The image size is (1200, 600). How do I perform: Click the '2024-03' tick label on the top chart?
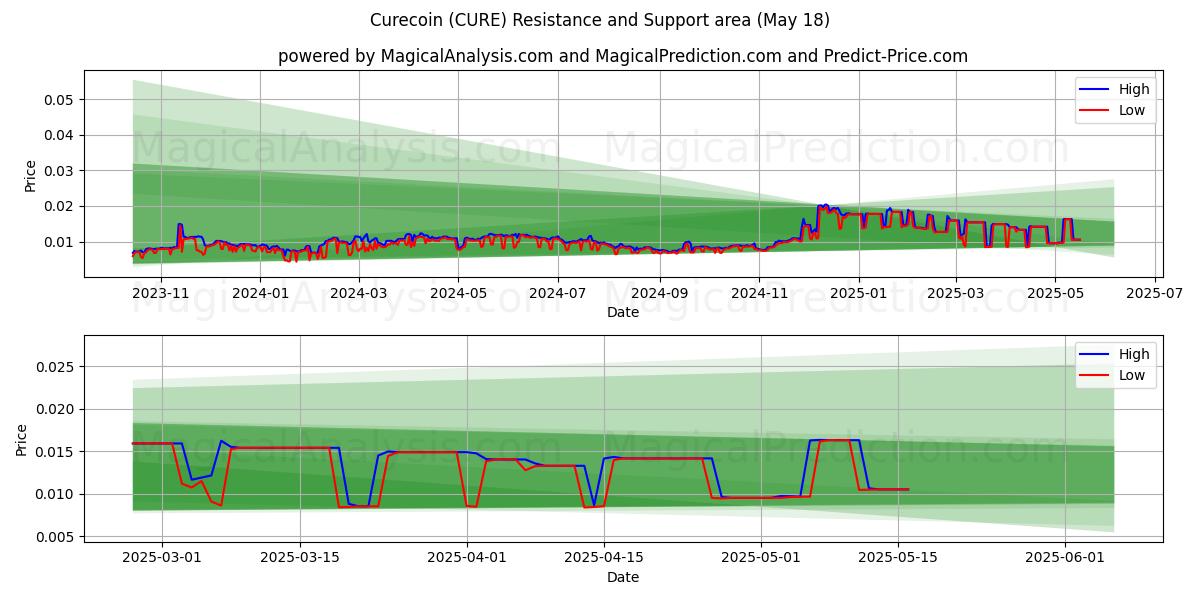358,293
